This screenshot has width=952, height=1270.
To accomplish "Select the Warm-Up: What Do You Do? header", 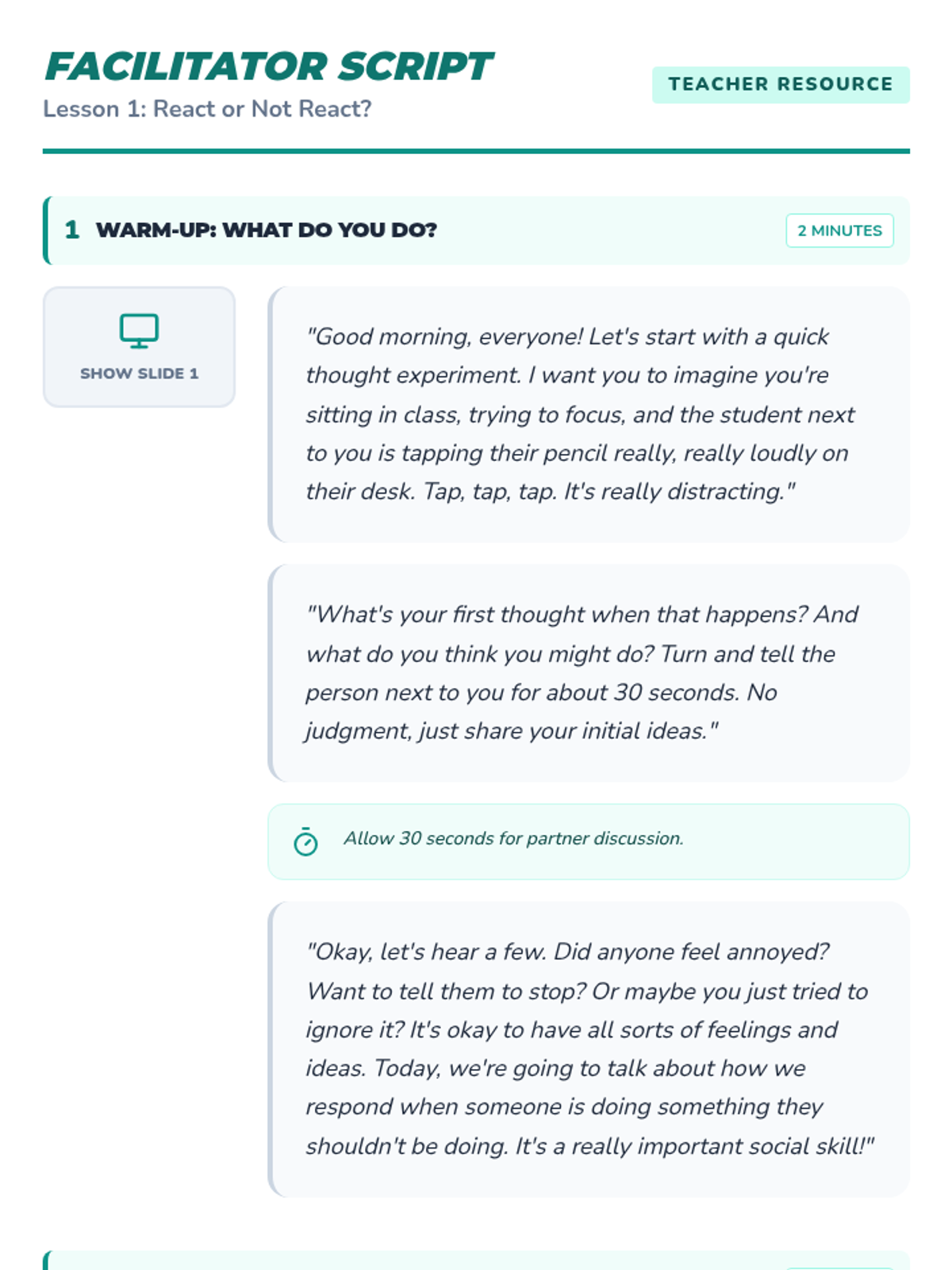I will (x=476, y=230).
